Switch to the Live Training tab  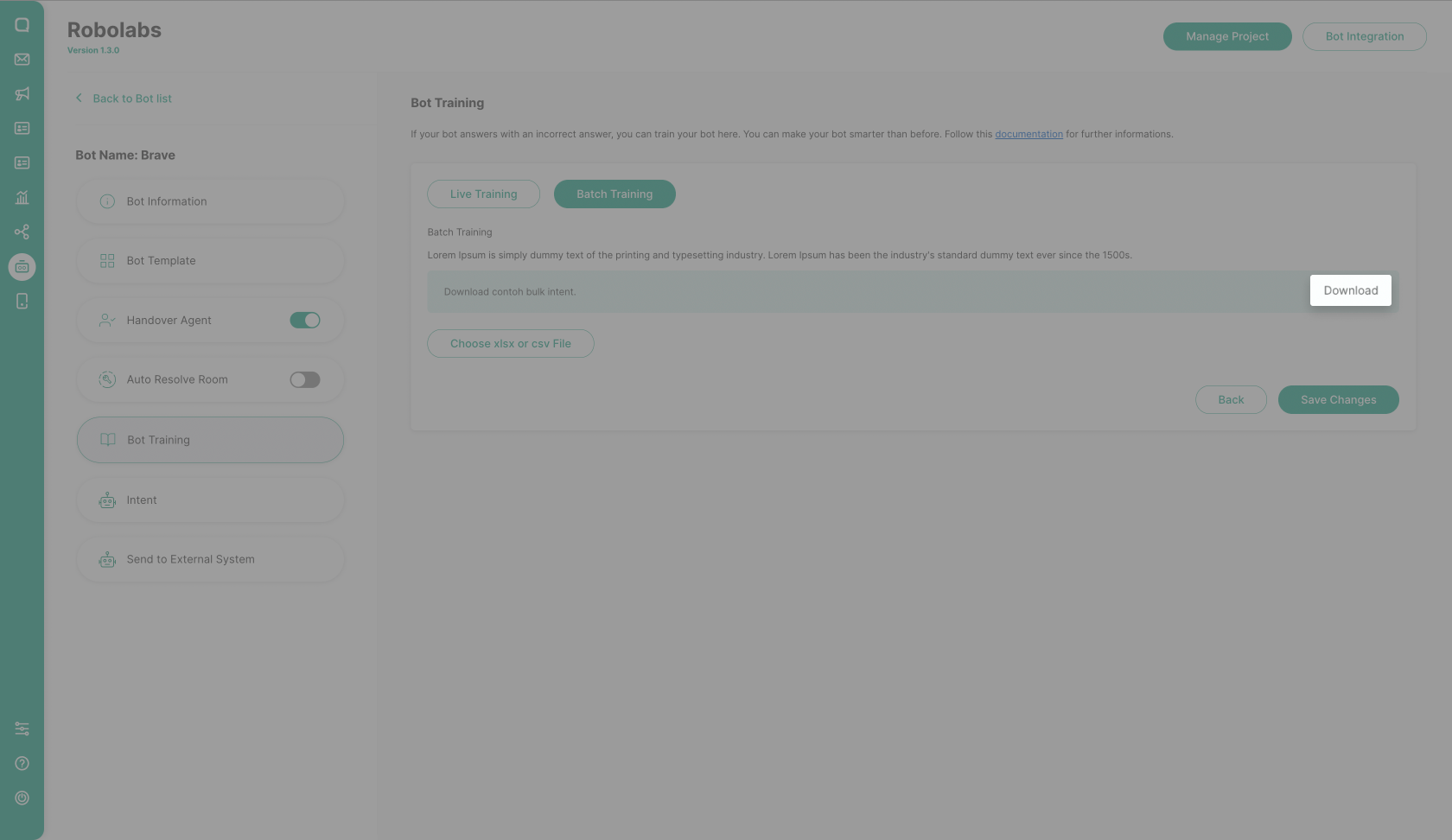[483, 194]
